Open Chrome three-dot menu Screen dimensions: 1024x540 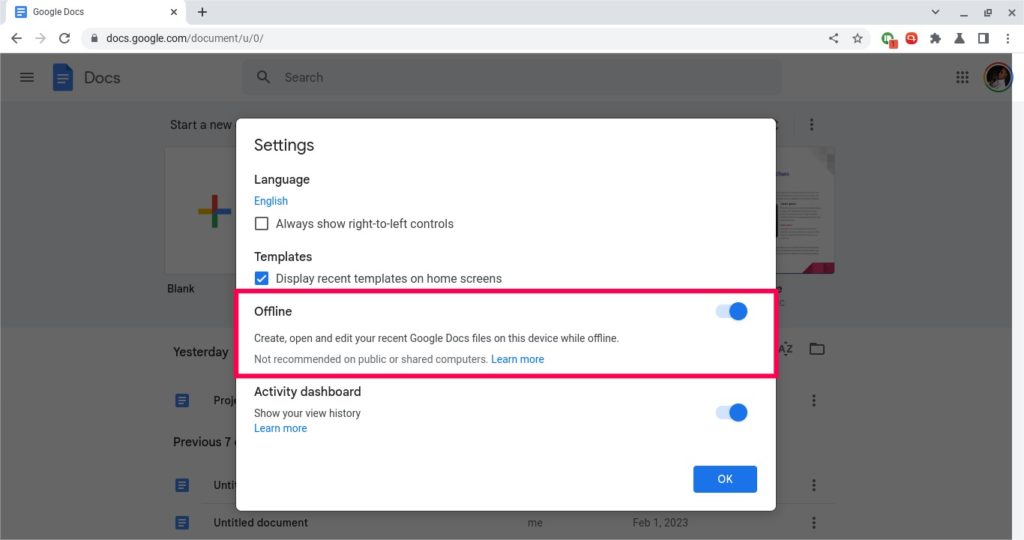pos(1008,38)
